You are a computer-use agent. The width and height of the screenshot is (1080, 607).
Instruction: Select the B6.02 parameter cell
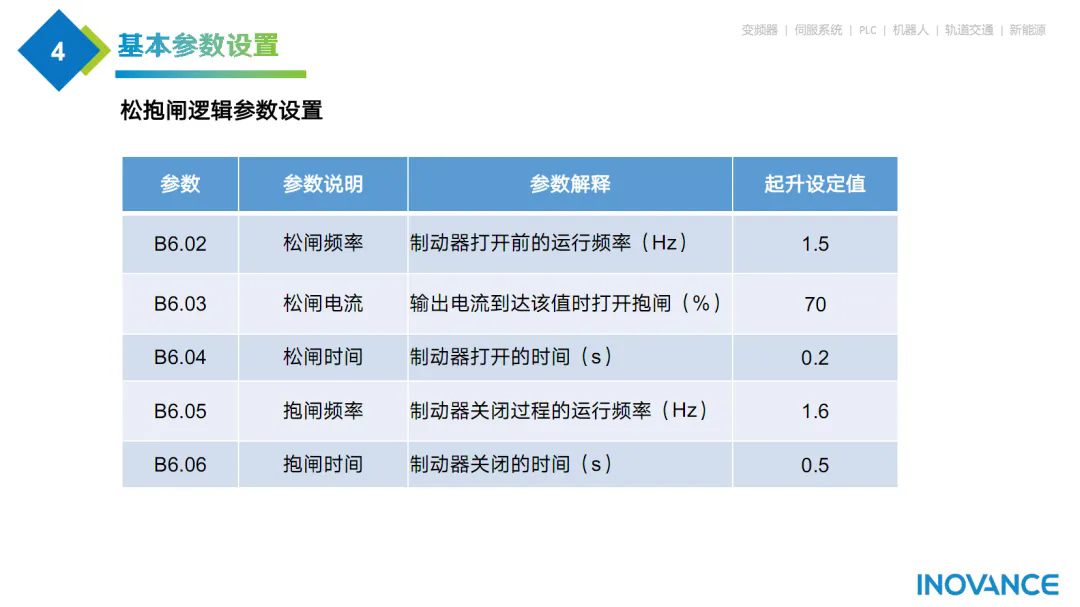(x=180, y=244)
